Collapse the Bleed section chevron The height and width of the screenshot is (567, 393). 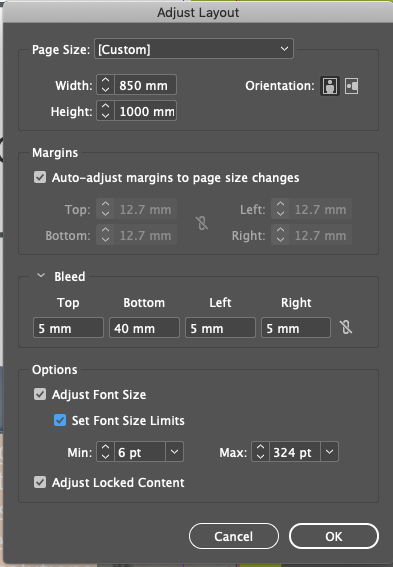point(41,276)
